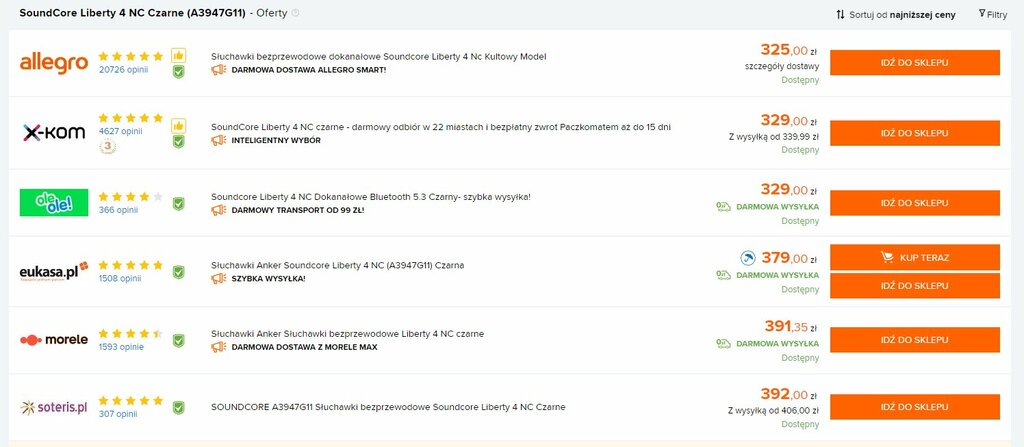Click delivery truck icon in ole ole row
This screenshot has height=447, width=1024.
click(723, 207)
